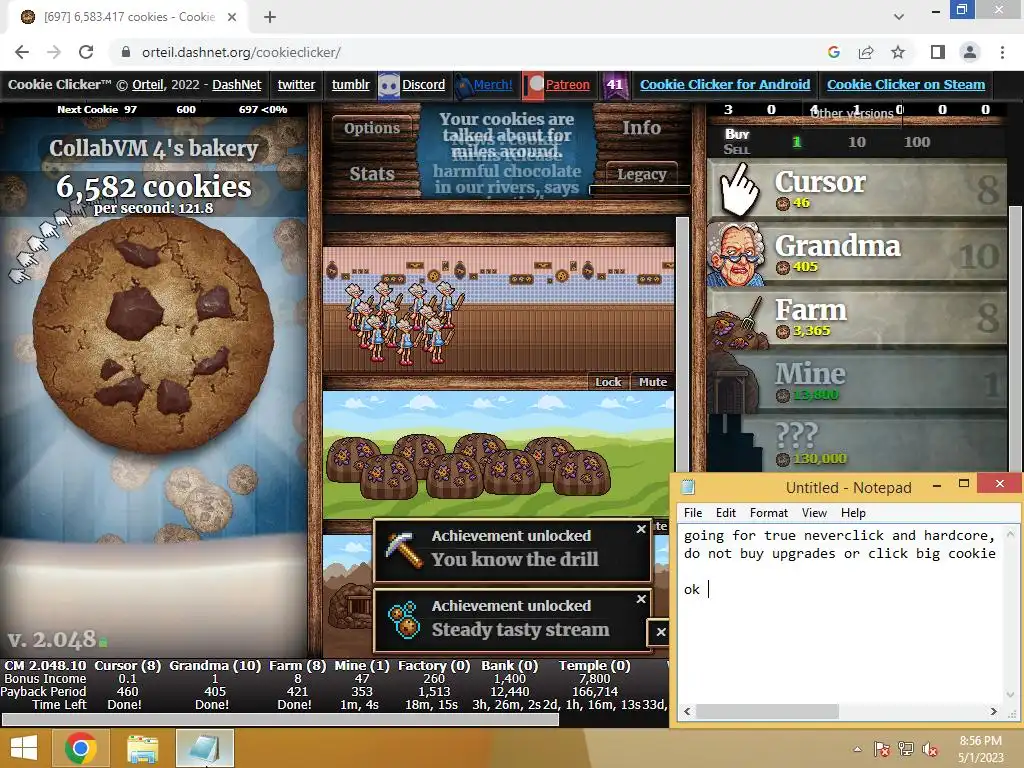
Task: Buy a Grandma building
Action: [x=857, y=253]
